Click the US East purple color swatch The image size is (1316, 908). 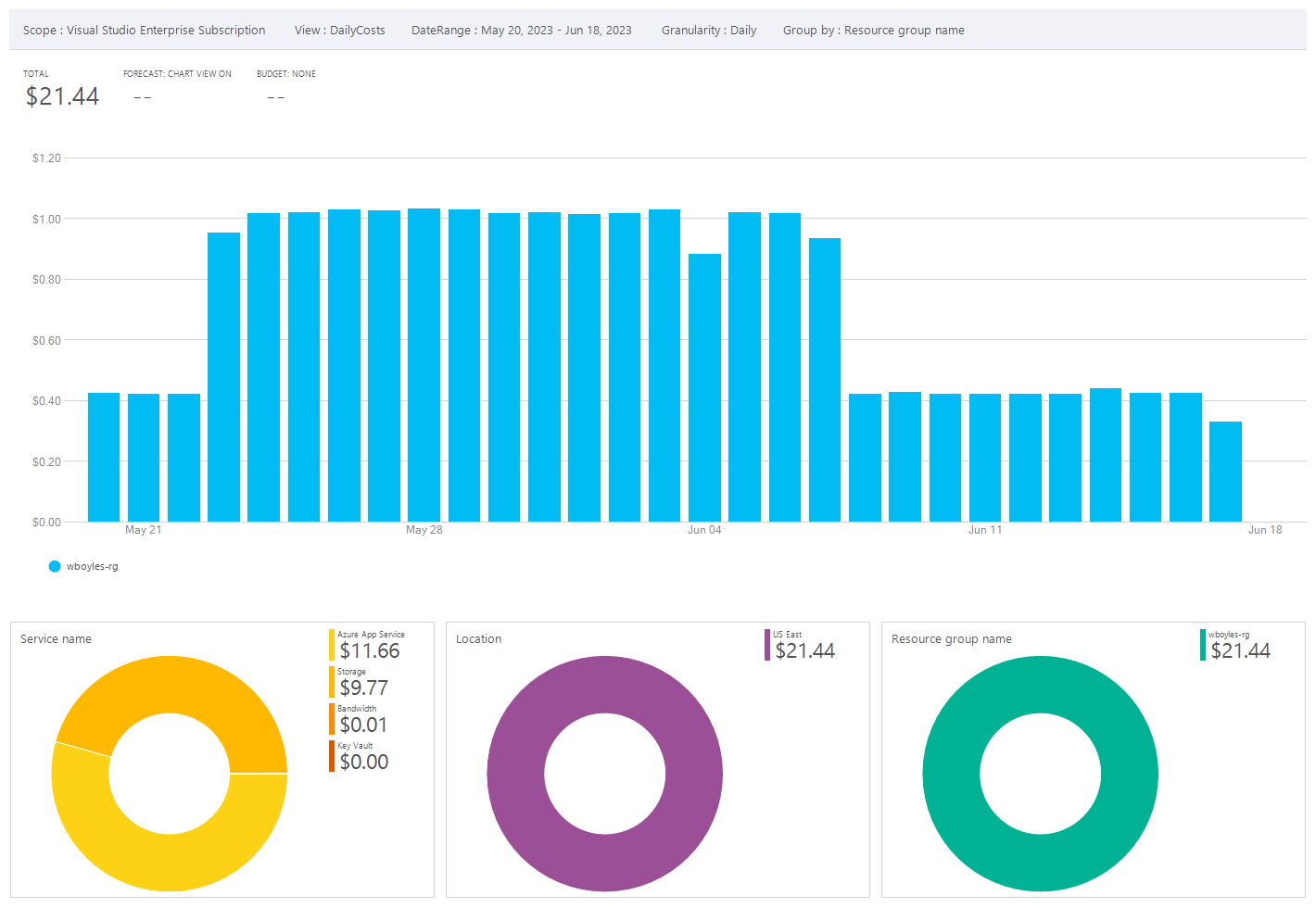click(767, 645)
